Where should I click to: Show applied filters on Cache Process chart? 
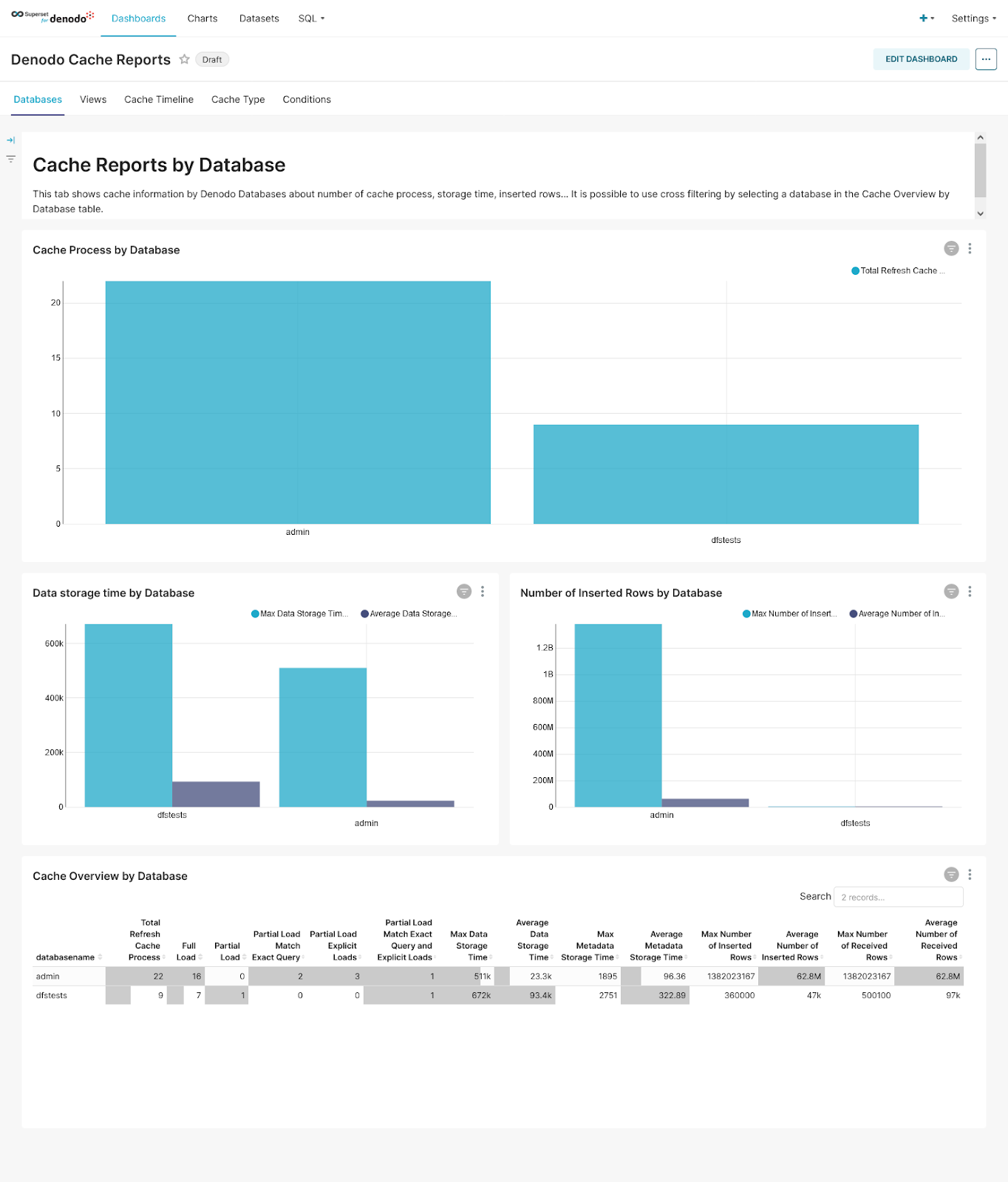[x=951, y=249]
